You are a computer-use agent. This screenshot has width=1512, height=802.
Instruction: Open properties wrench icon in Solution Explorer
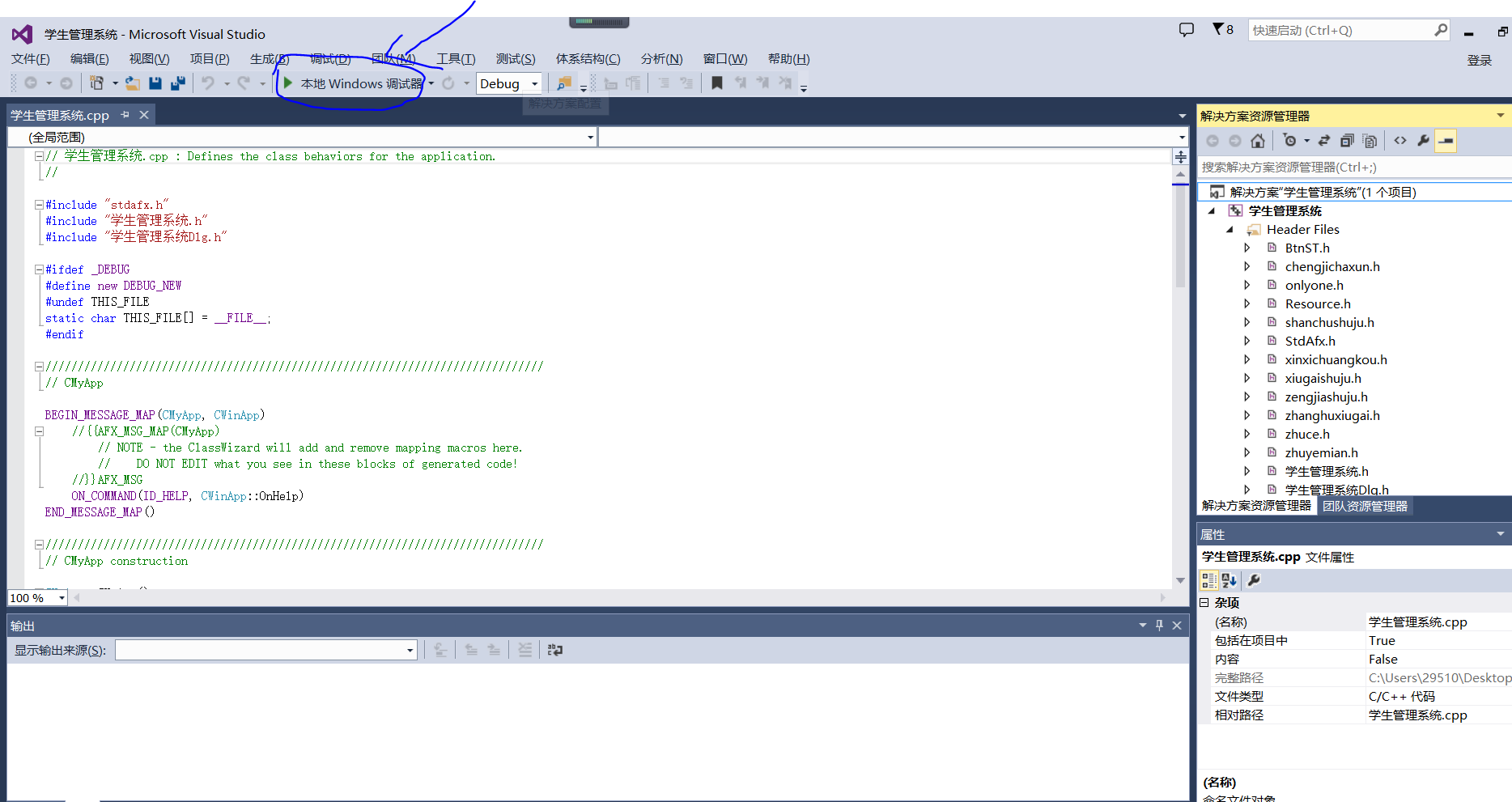coord(1423,141)
